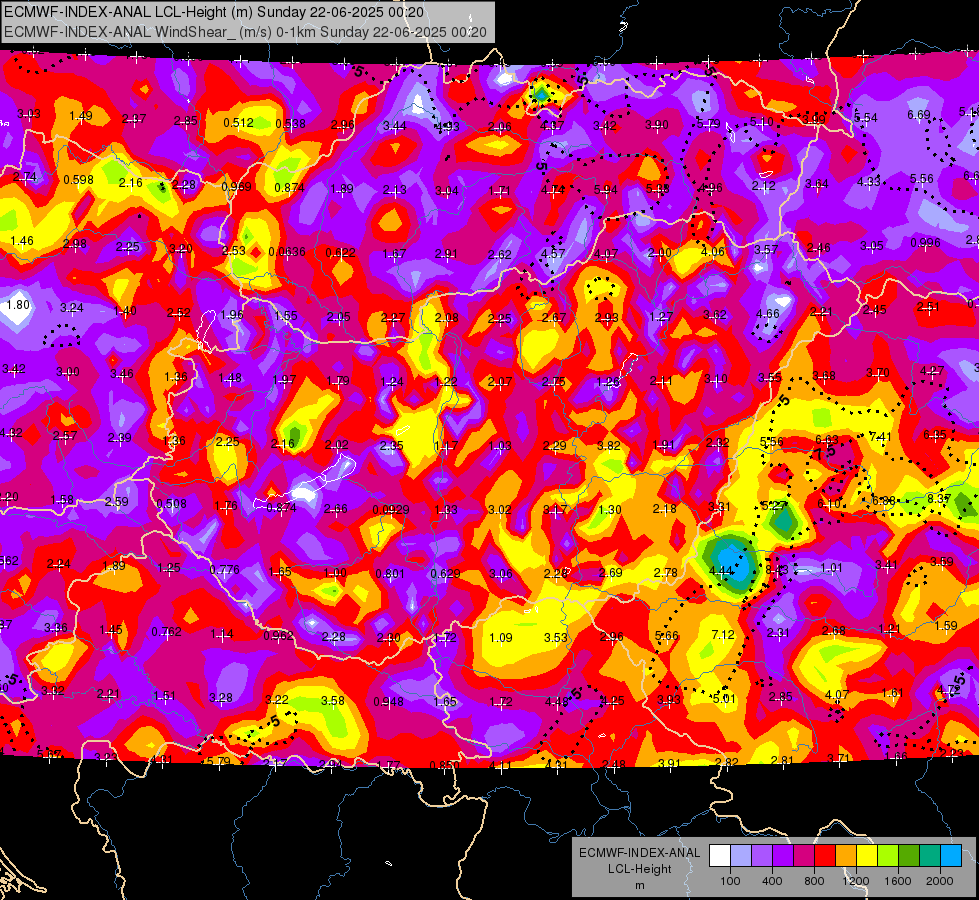Click the wind shear value 0.948
The image size is (979, 900).
pyautogui.click(x=388, y=701)
